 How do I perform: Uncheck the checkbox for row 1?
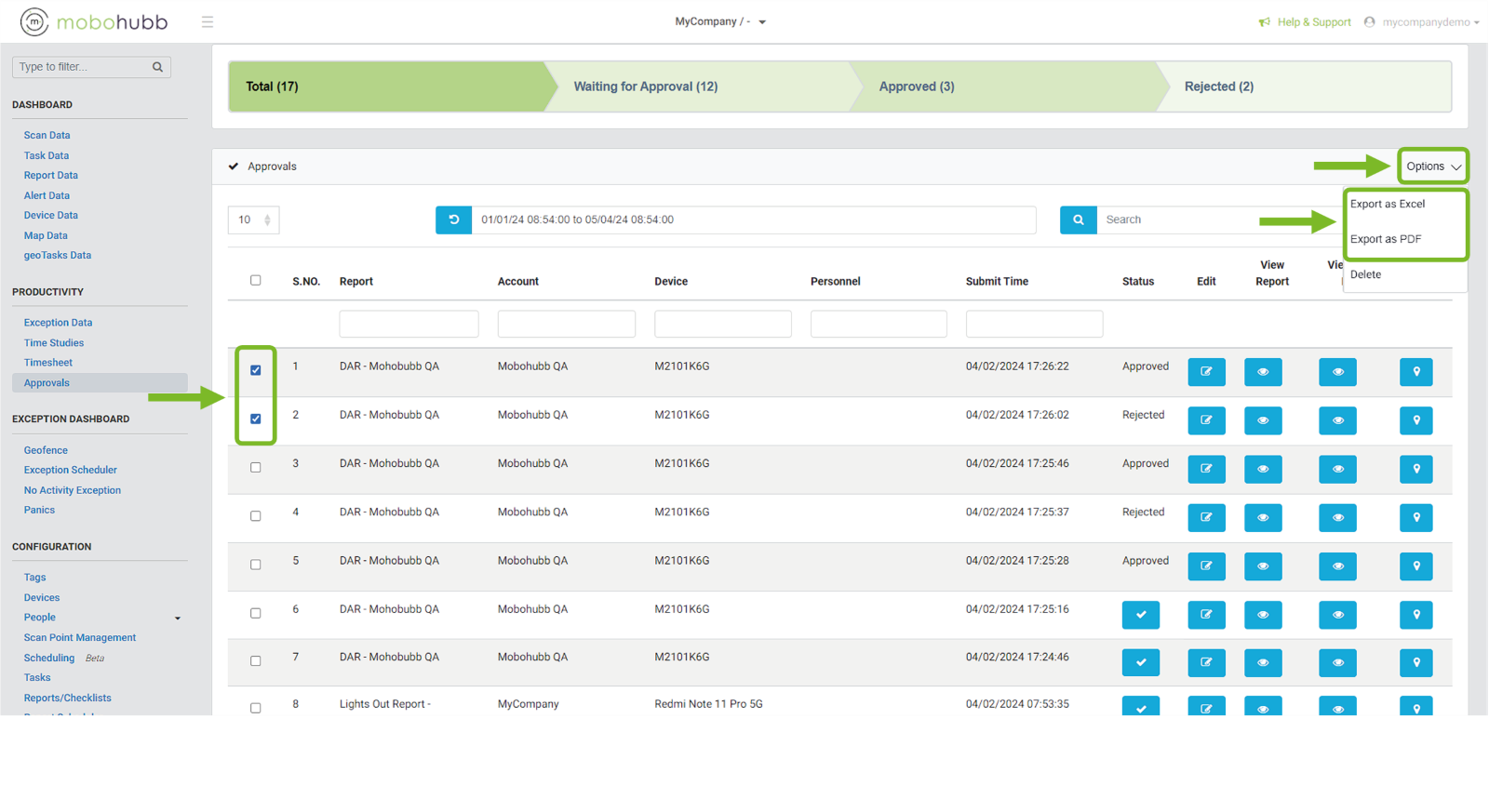pyautogui.click(x=256, y=370)
